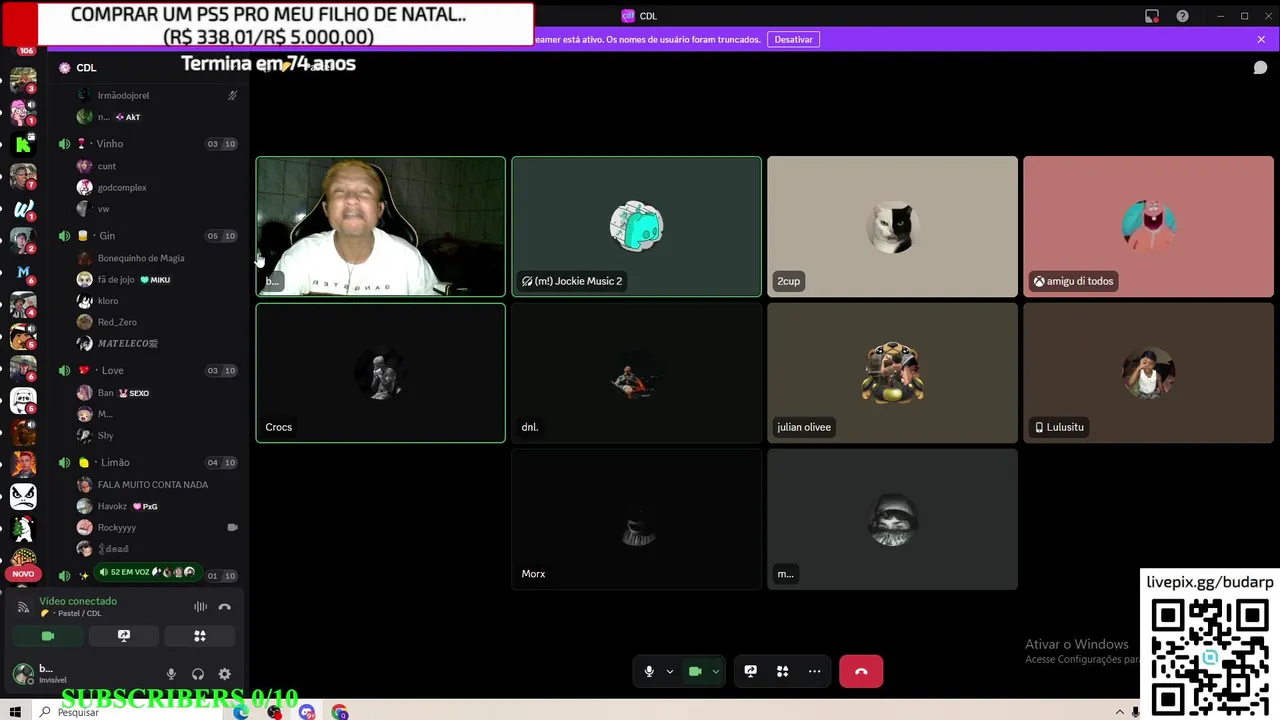1280x720 pixels.
Task: Focus the streamer webcam video tile
Action: click(380, 226)
